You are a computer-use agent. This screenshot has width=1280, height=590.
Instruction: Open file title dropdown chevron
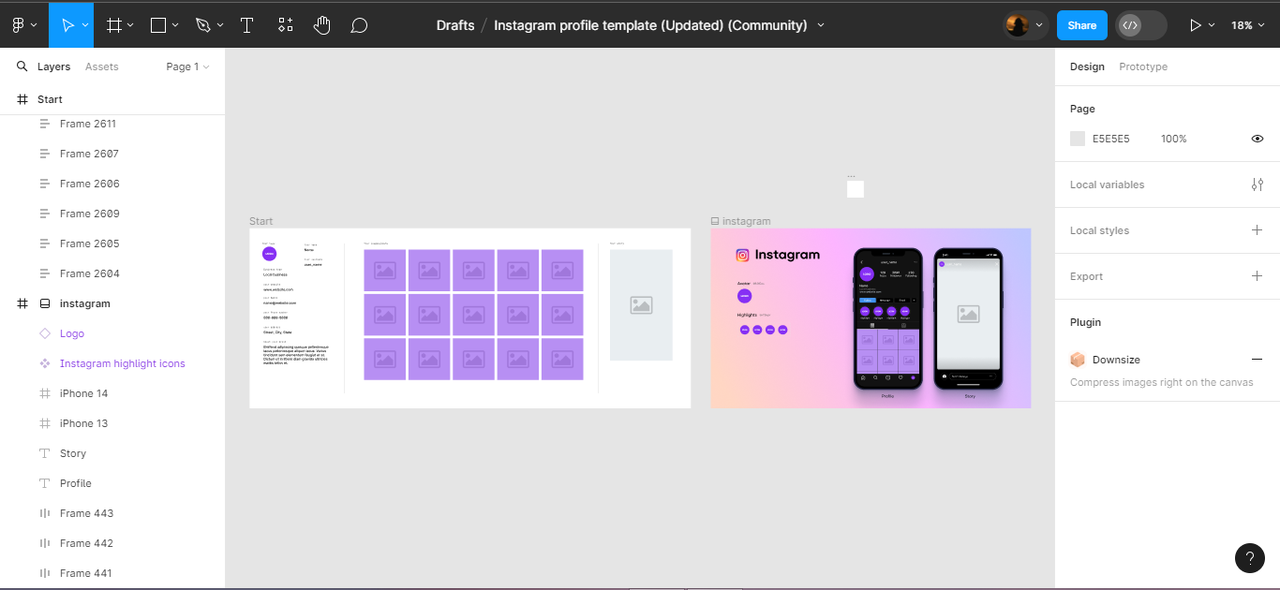(821, 25)
